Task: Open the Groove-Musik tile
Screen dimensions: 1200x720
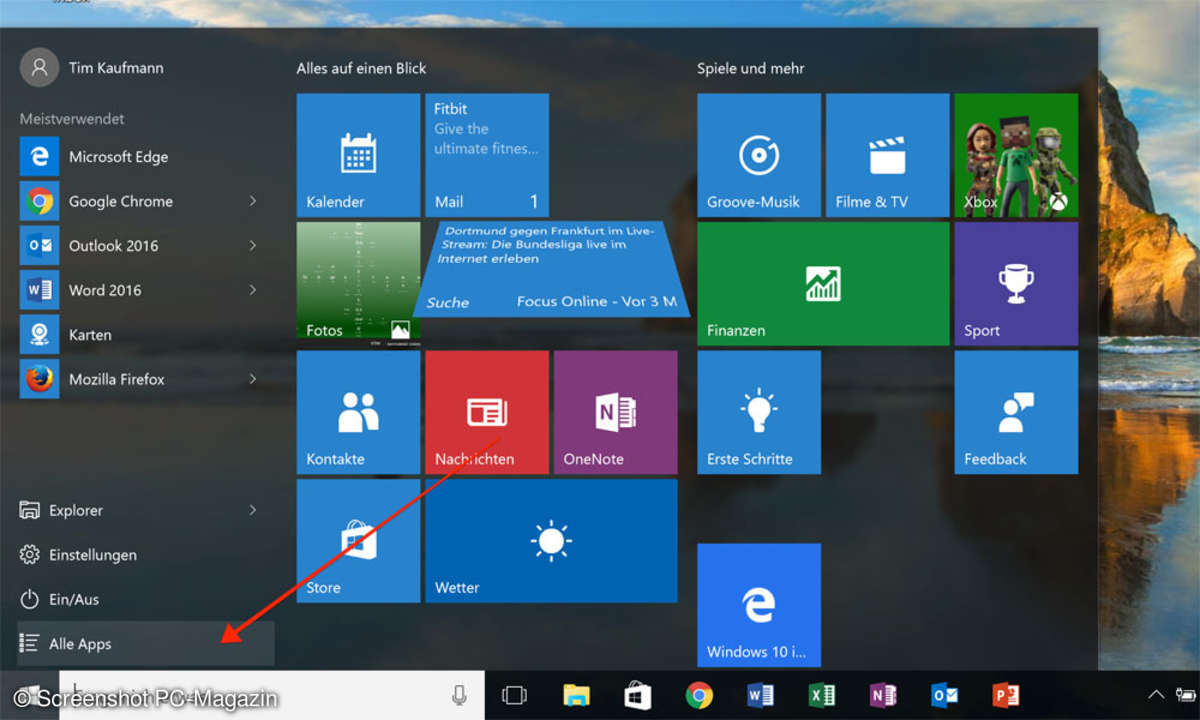Action: (759, 155)
